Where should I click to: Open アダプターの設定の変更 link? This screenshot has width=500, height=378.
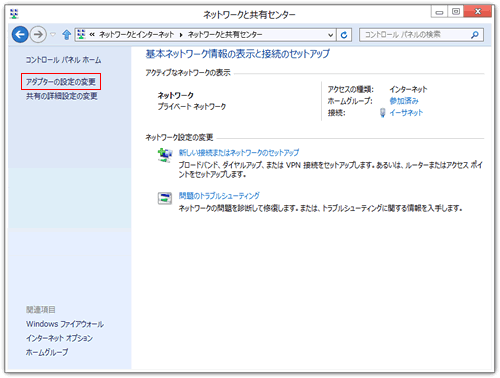[x=61, y=82]
